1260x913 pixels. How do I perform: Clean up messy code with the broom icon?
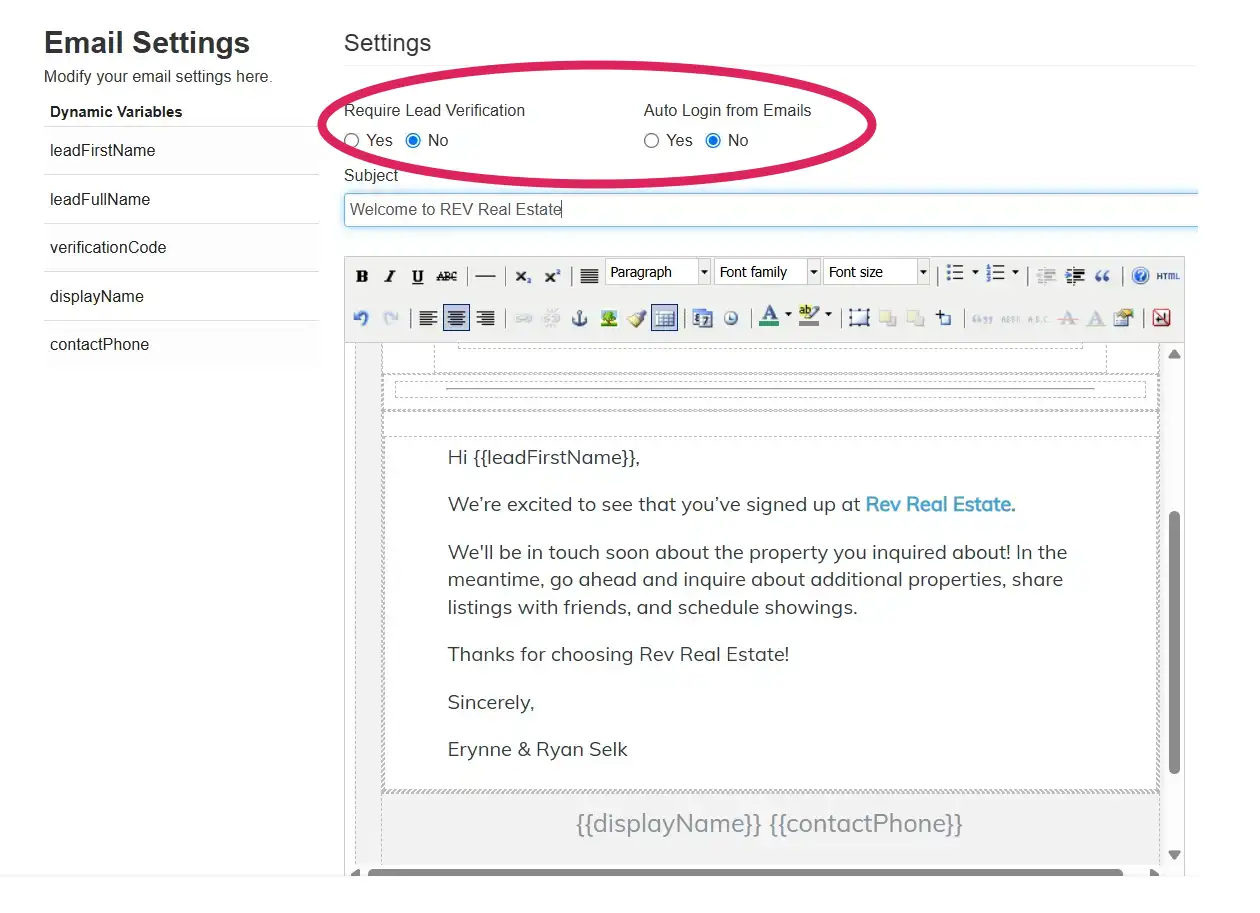(x=636, y=318)
